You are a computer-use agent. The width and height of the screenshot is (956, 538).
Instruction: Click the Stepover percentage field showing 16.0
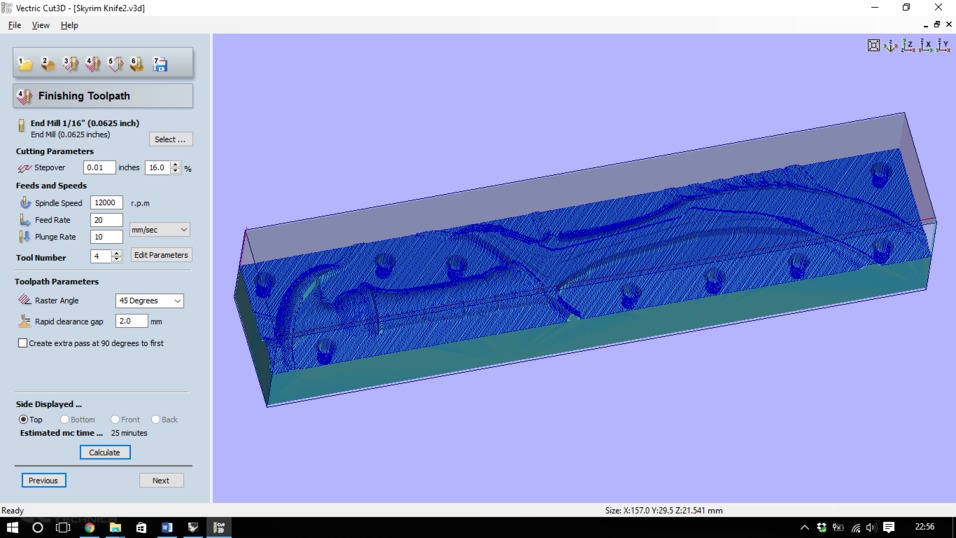pos(158,167)
